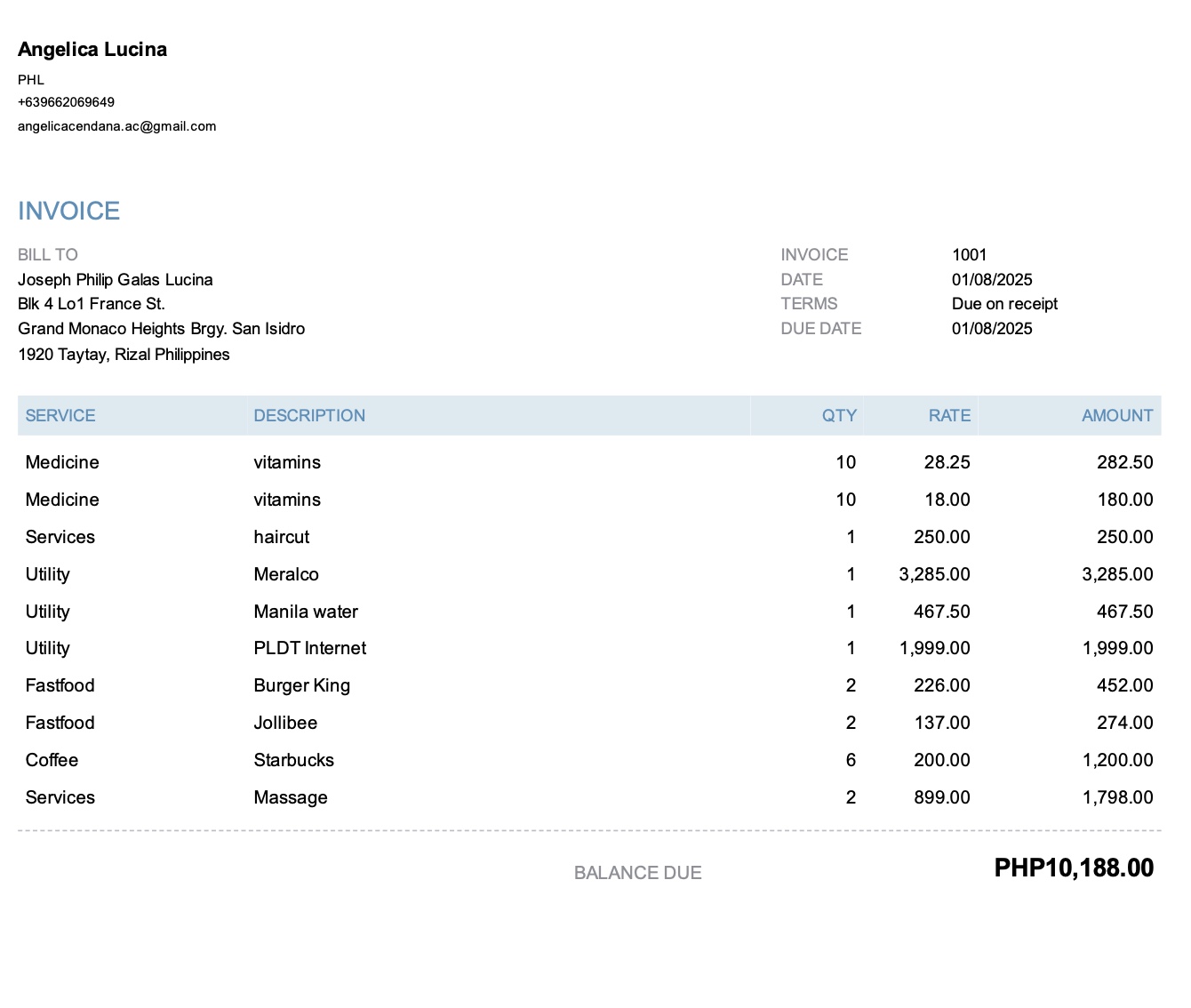Click the Due on receipt terms value

point(1004,304)
